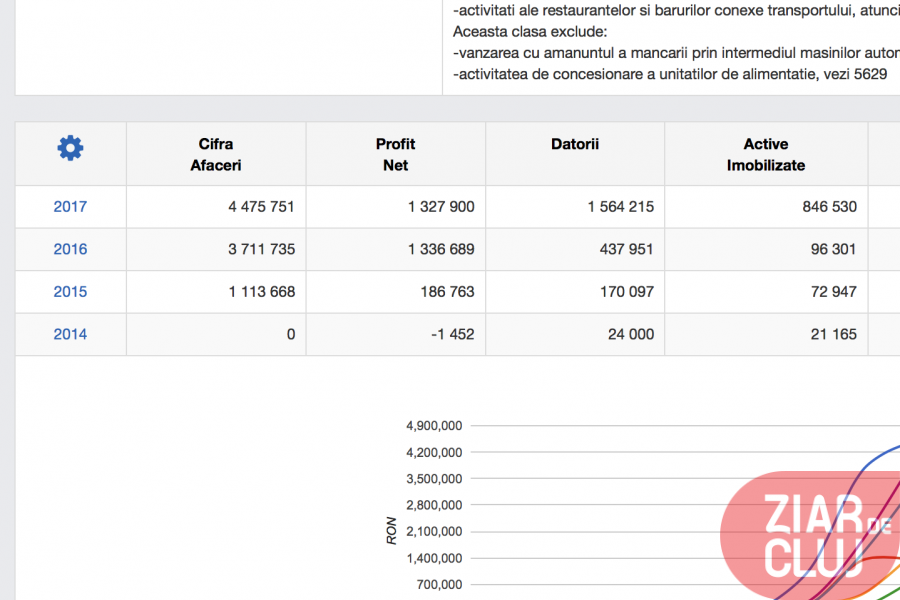Viewport: 900px width, 600px height.
Task: Select the 4 475 751 turnover cell
Action: pyautogui.click(x=261, y=207)
